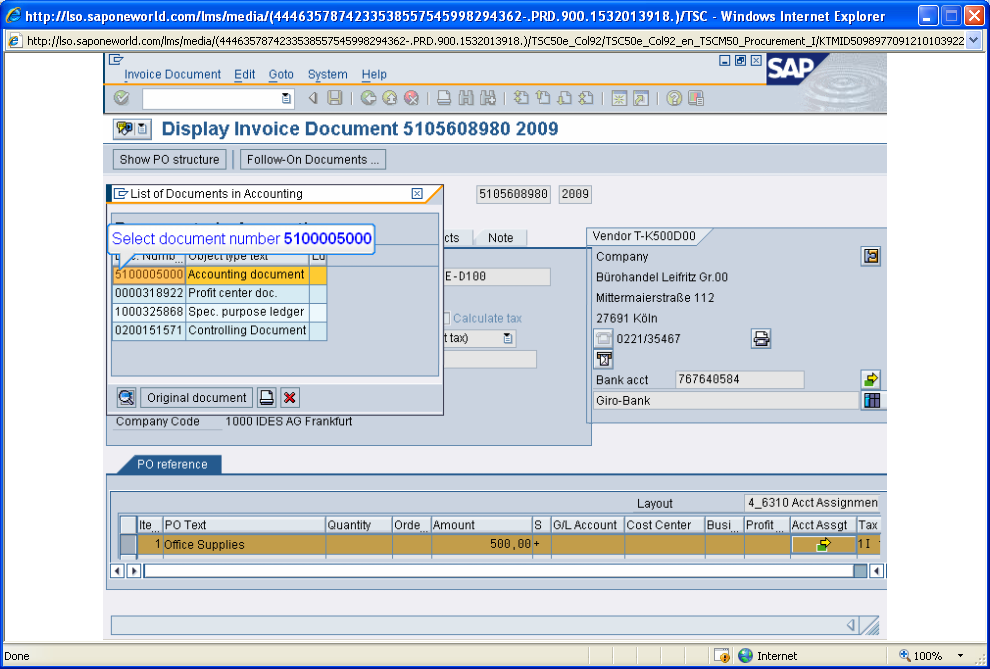The image size is (990, 669).
Task: Click the scroll left arrow of item table
Action: (x=117, y=571)
